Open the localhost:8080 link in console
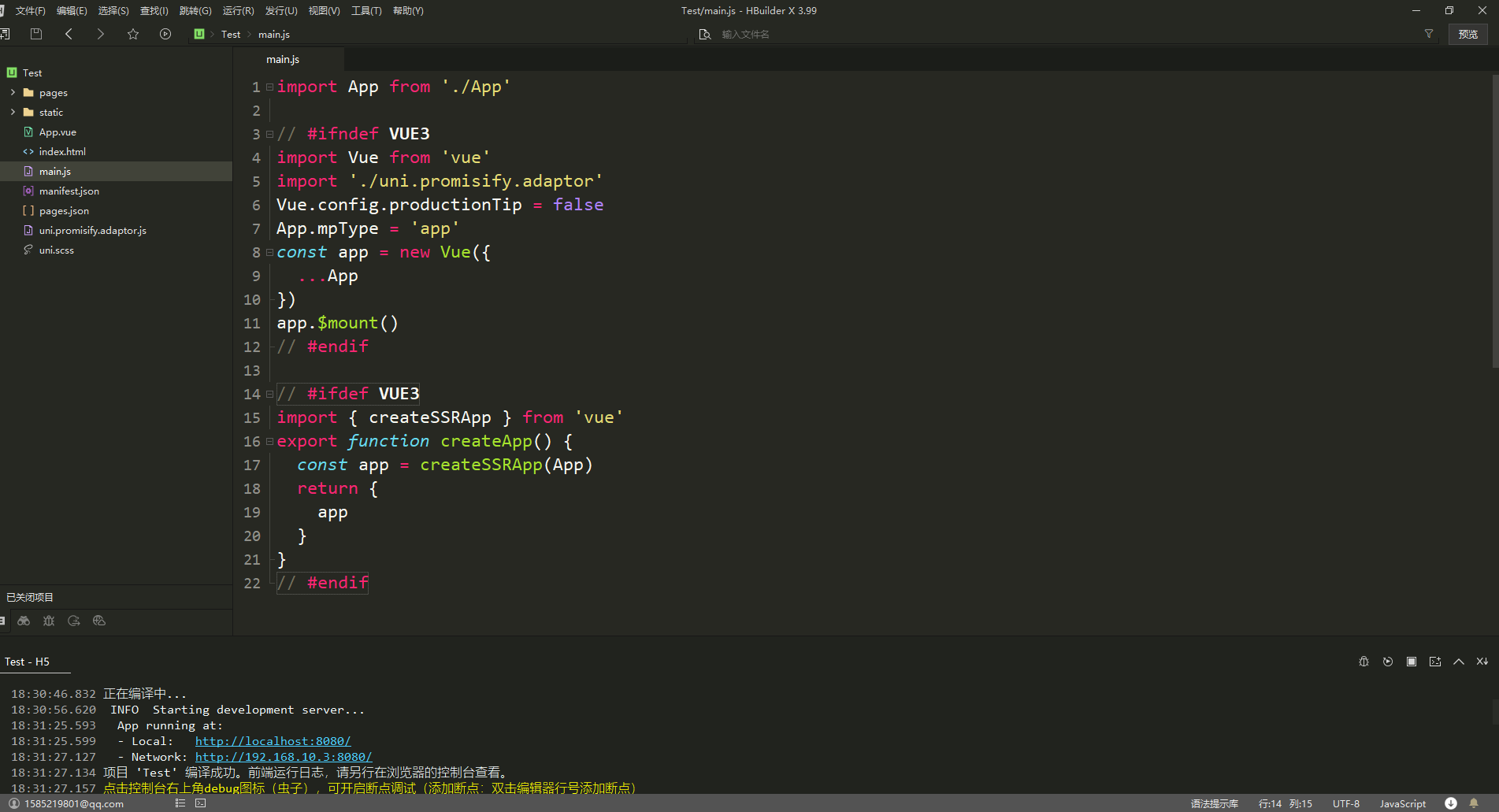The height and width of the screenshot is (812, 1499). click(x=273, y=741)
